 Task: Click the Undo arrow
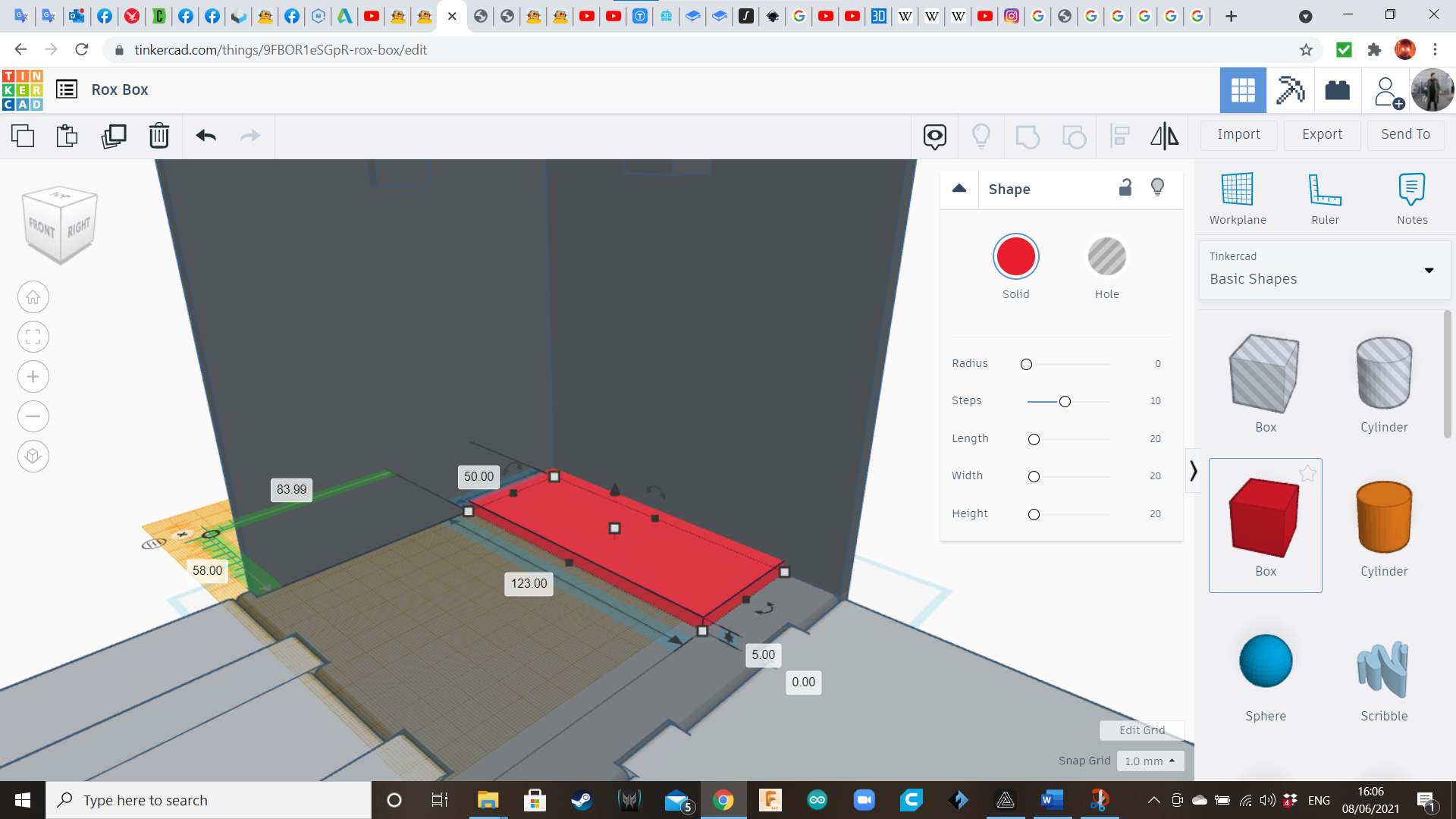206,136
